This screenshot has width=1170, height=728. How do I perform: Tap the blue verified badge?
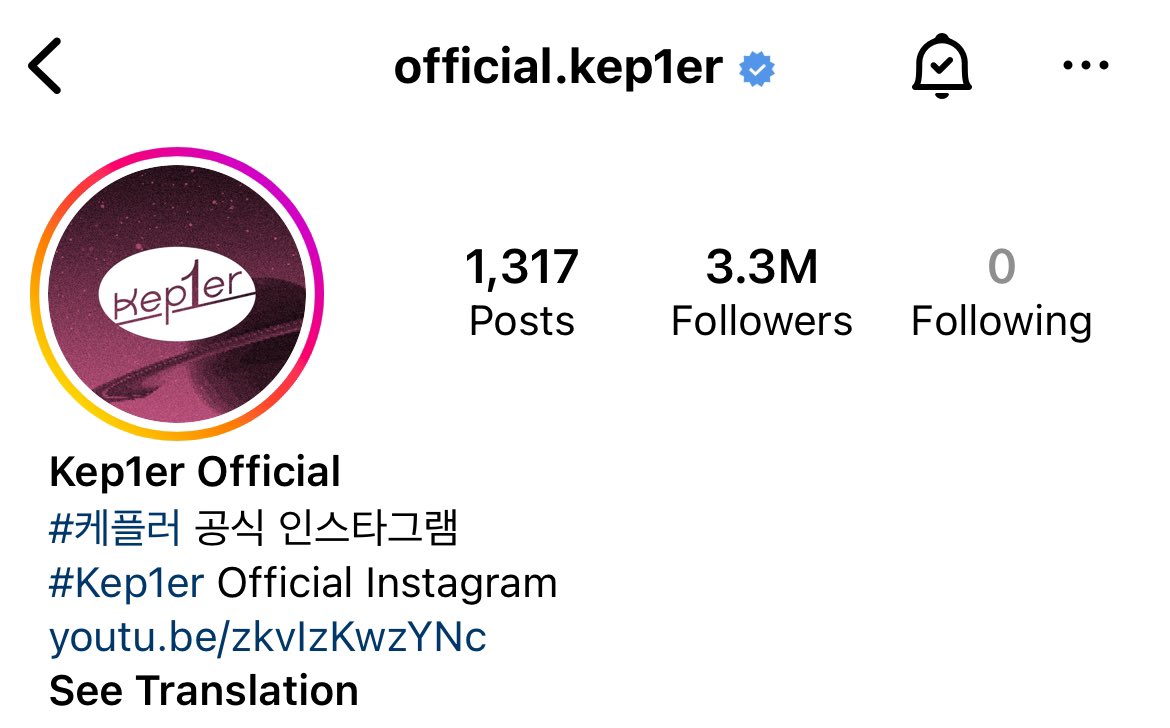[x=757, y=69]
